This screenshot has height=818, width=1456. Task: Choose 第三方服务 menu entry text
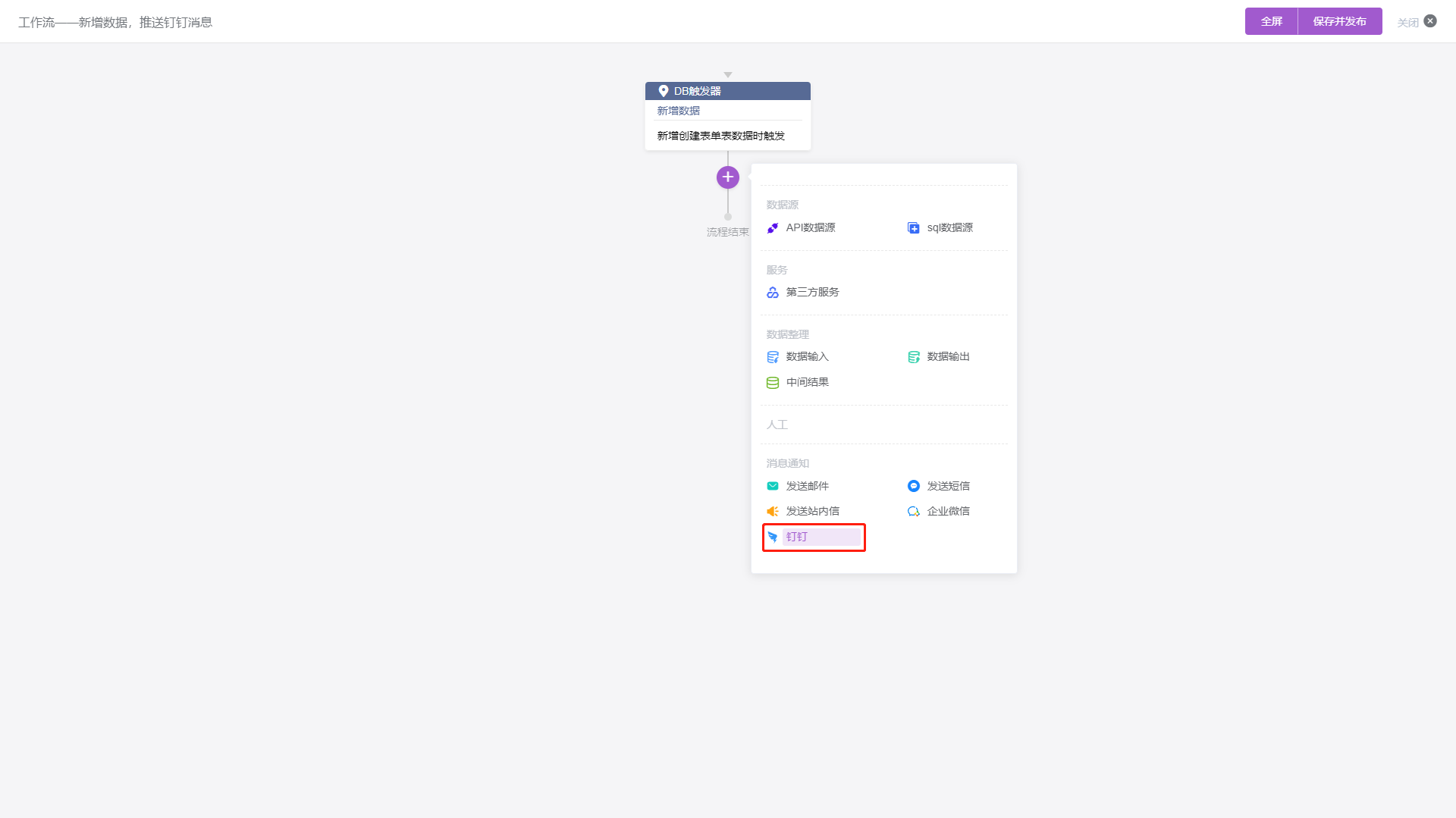(812, 293)
